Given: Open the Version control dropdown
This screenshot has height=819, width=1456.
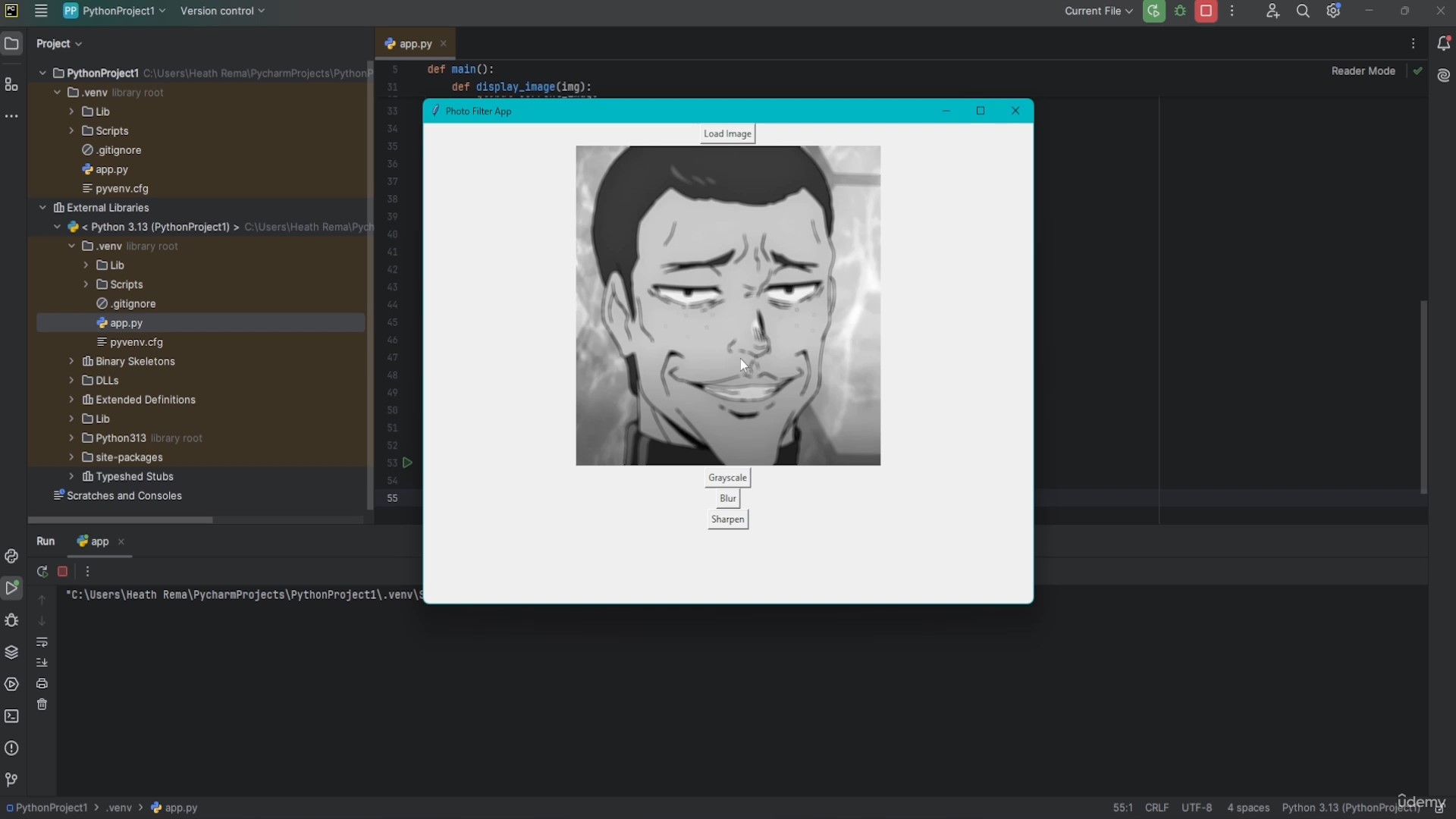Looking at the screenshot, I should click(222, 11).
